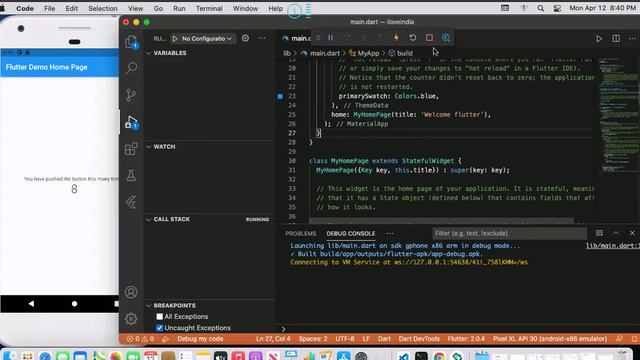Open macOS Control Center
This screenshot has width=640, height=360.
[x=557, y=8]
